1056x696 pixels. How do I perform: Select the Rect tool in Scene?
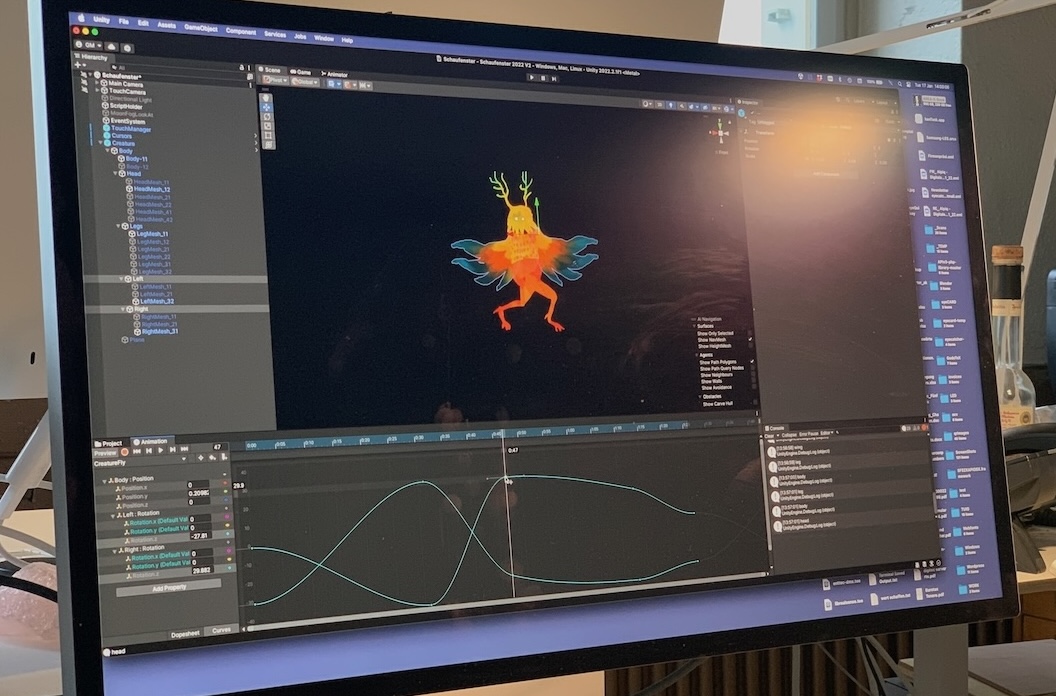[x=268, y=135]
